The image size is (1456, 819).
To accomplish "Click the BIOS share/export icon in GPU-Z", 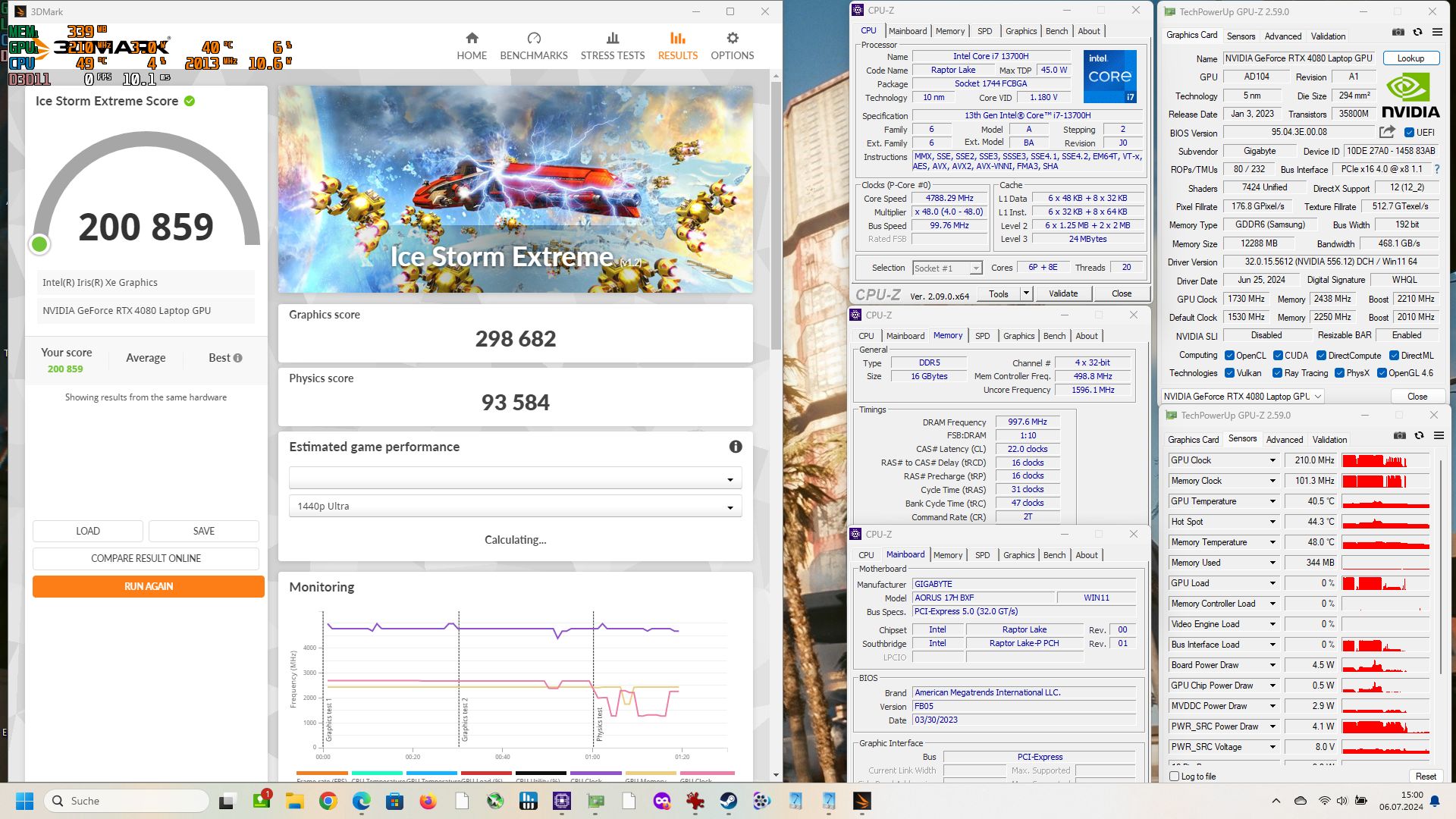I will pos(1387,132).
